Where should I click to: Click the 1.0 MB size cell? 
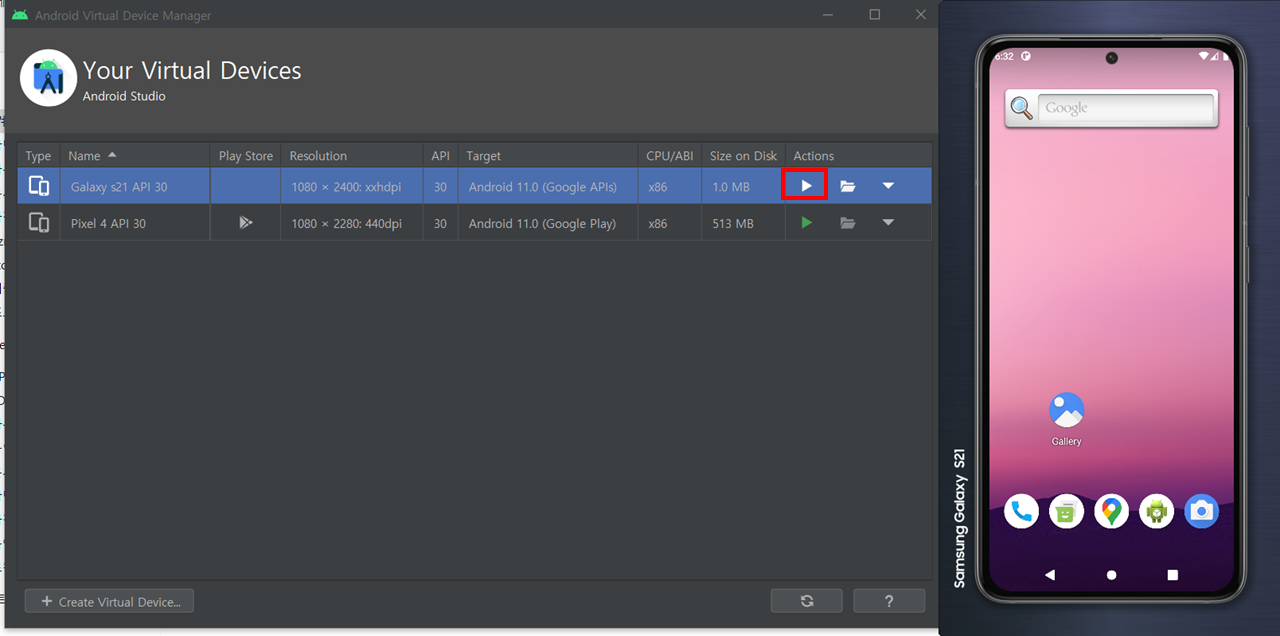743,187
